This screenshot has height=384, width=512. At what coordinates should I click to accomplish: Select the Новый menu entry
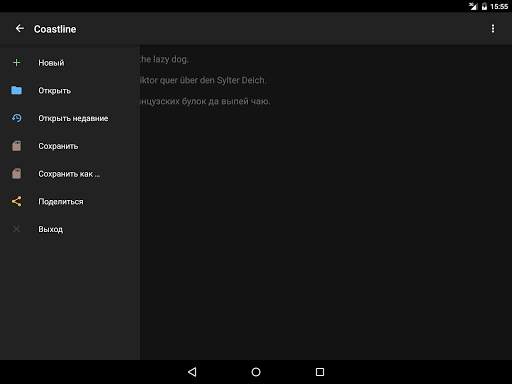pos(70,62)
